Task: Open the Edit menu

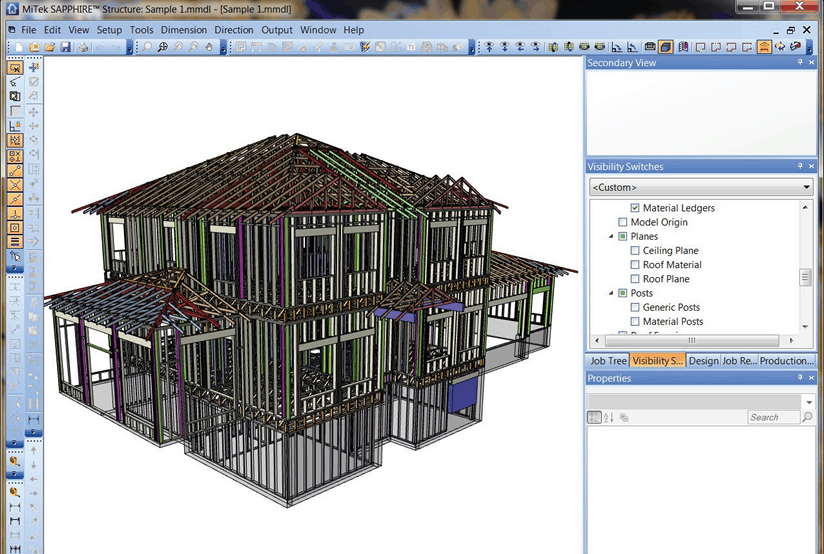Action: pyautogui.click(x=52, y=30)
